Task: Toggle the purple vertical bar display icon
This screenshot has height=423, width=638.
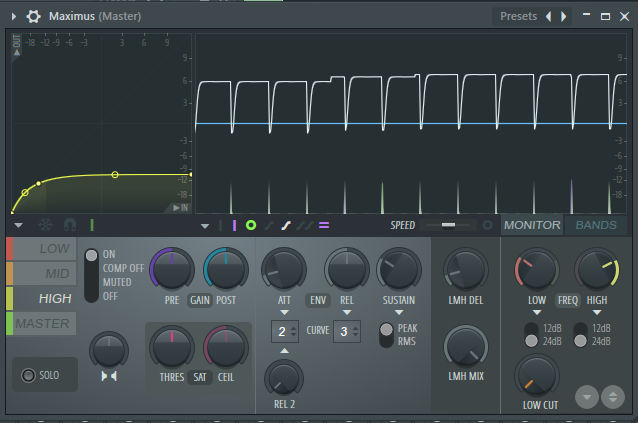Action: [234, 225]
